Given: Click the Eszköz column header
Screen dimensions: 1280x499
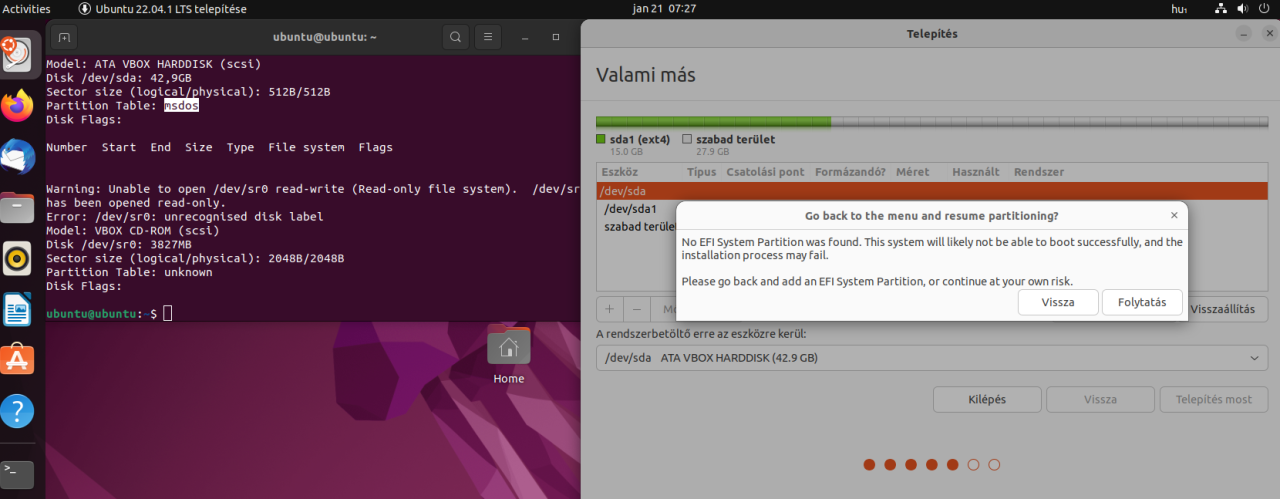Looking at the screenshot, I should coord(620,172).
